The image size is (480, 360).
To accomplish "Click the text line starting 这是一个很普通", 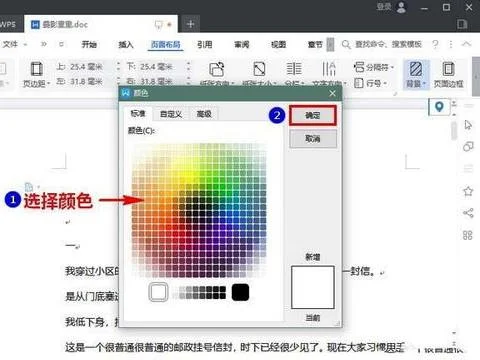I will pos(235,348).
